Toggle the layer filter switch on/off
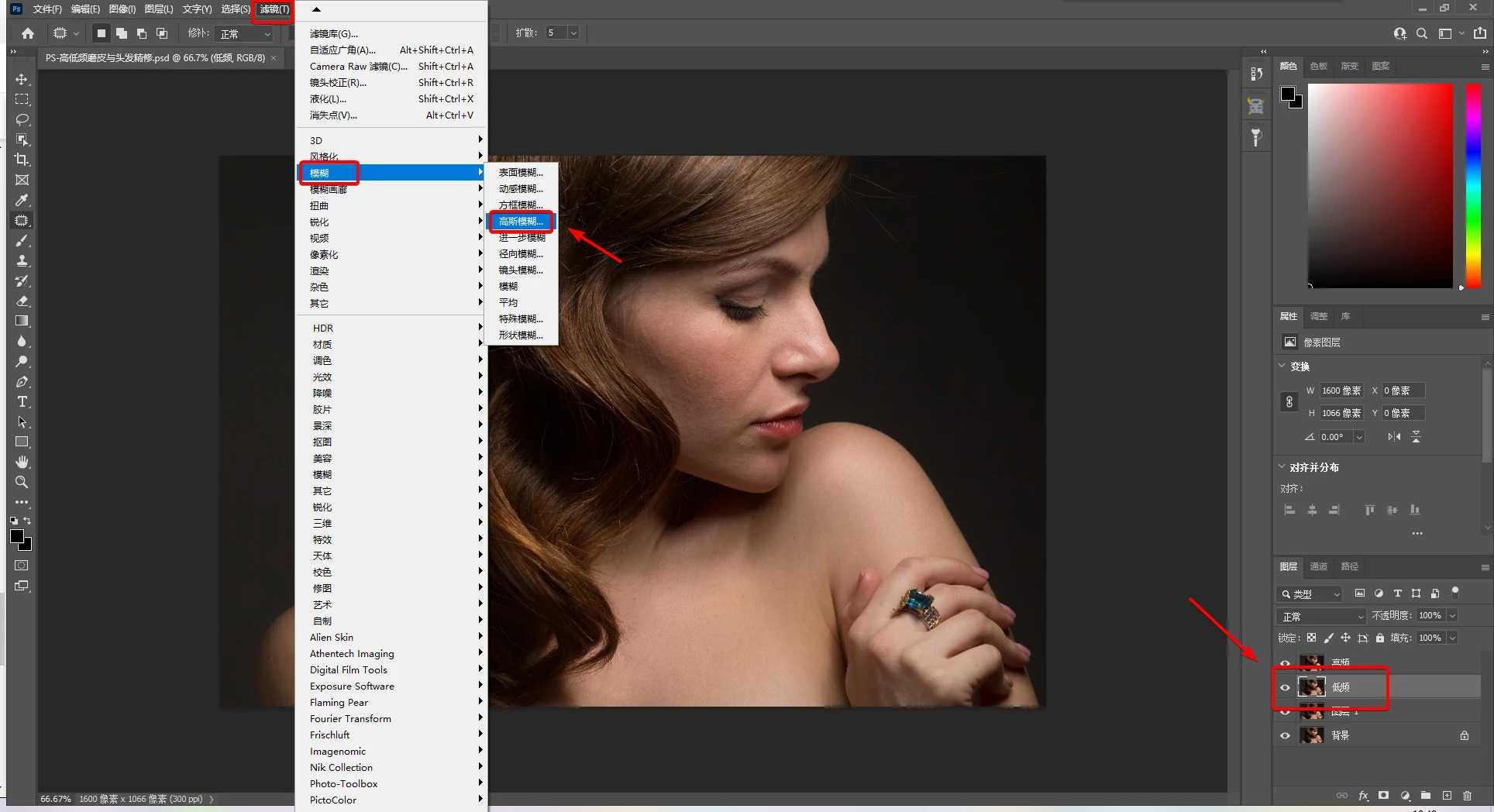 point(1455,592)
